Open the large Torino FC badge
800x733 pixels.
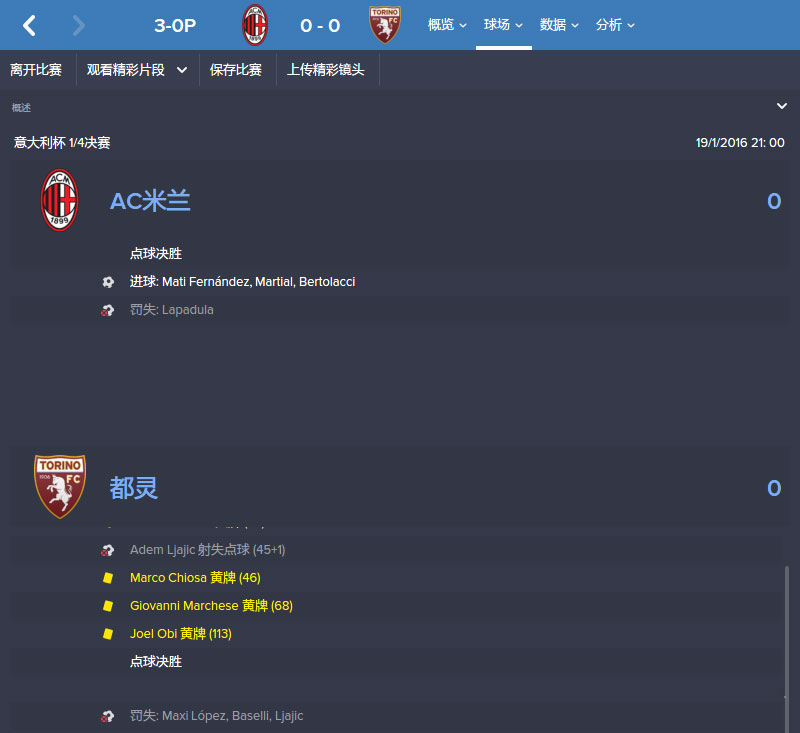pyautogui.click(x=60, y=487)
